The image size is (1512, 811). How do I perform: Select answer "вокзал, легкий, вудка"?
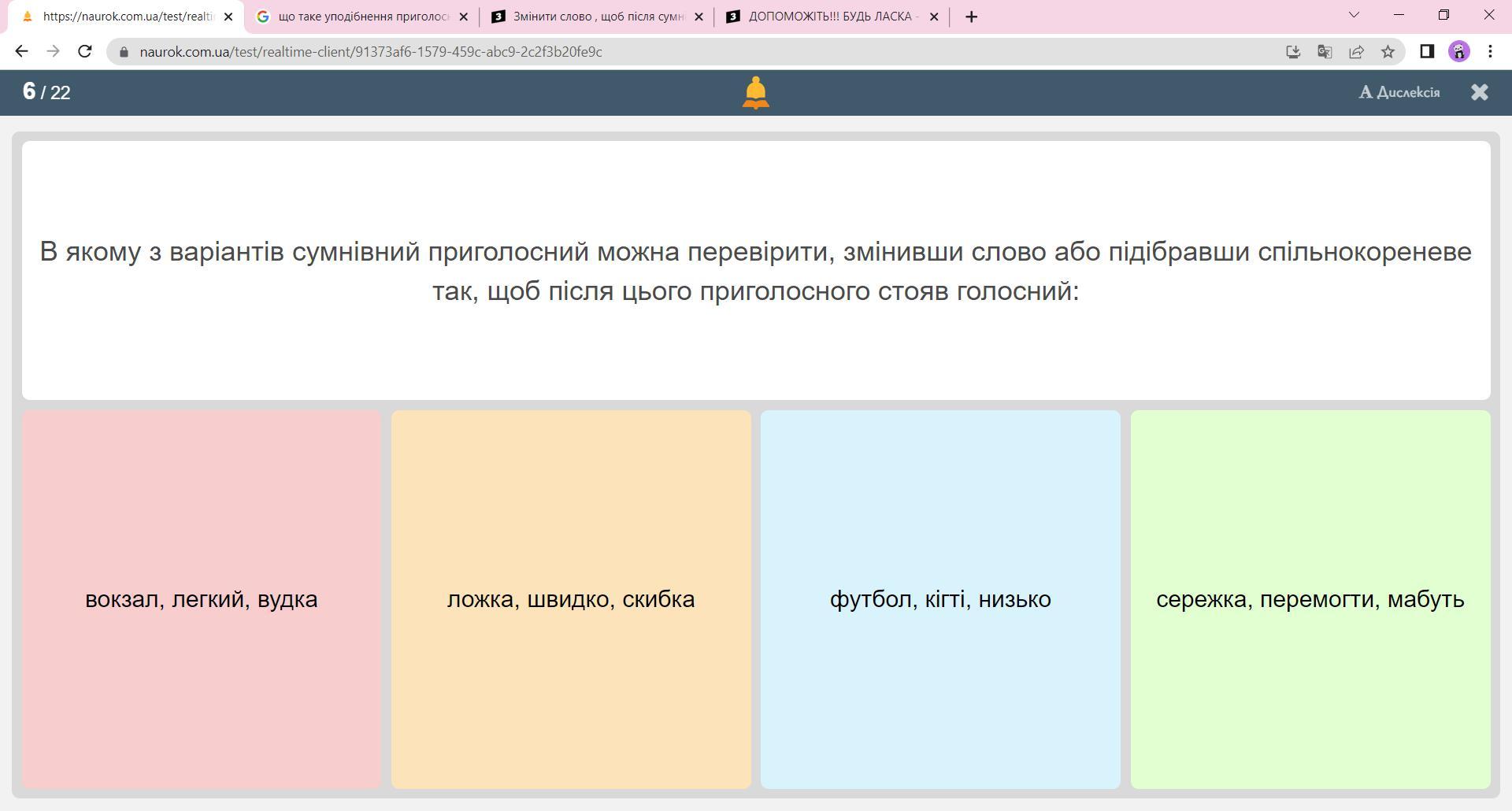point(202,599)
